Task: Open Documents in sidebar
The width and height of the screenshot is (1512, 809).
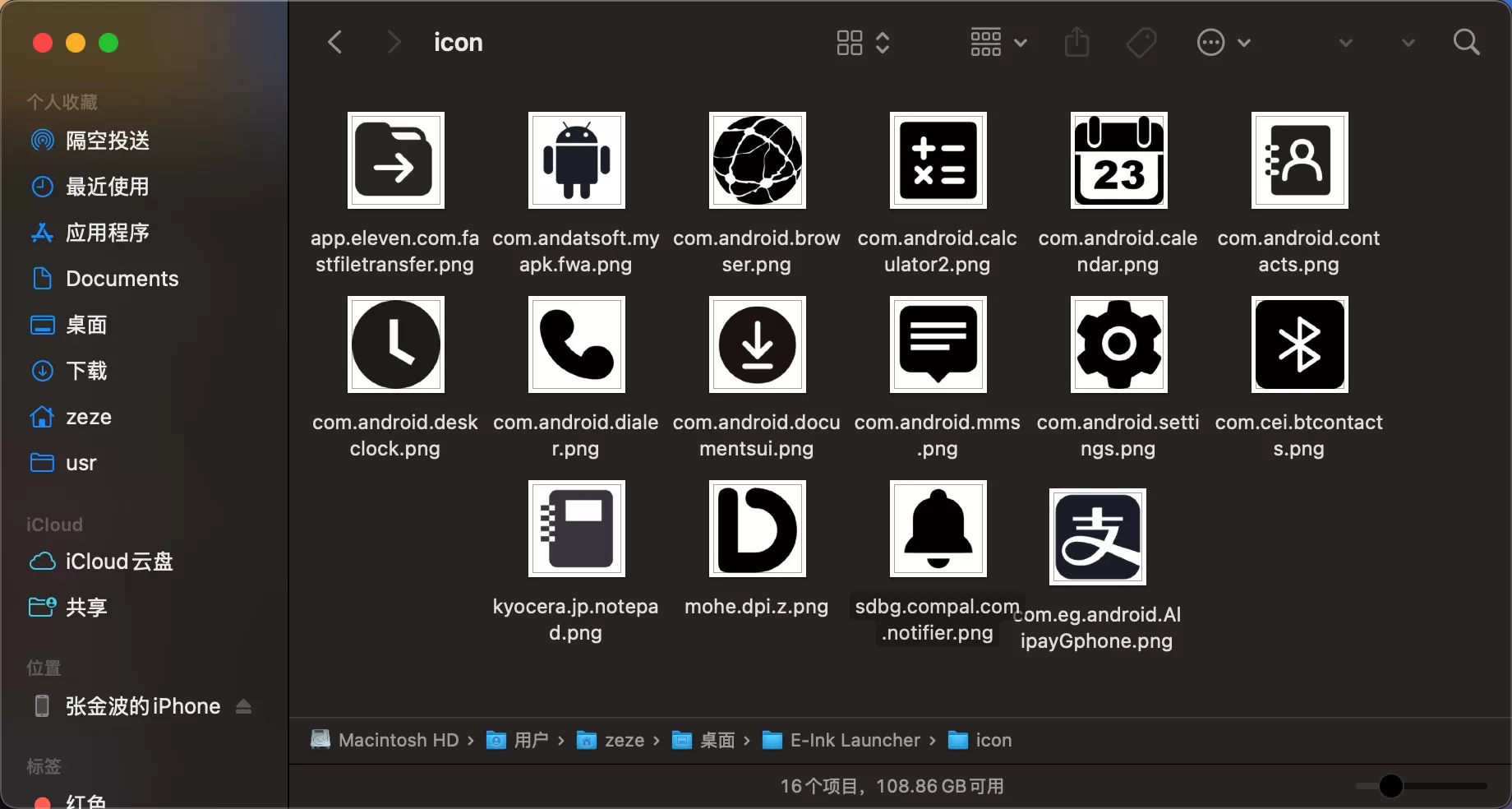Action: point(104,279)
